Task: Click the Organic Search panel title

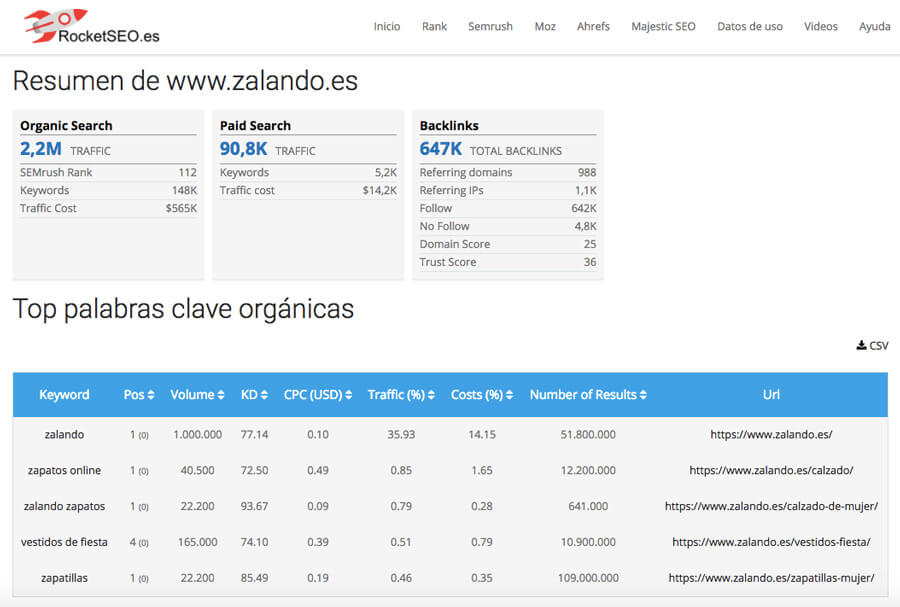Action: pos(66,126)
